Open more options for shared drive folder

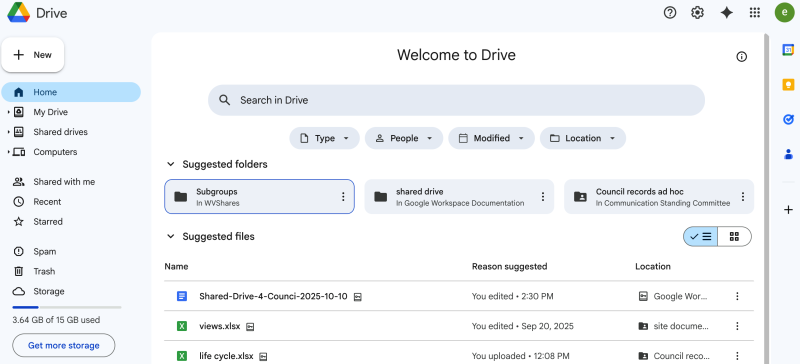coord(543,197)
